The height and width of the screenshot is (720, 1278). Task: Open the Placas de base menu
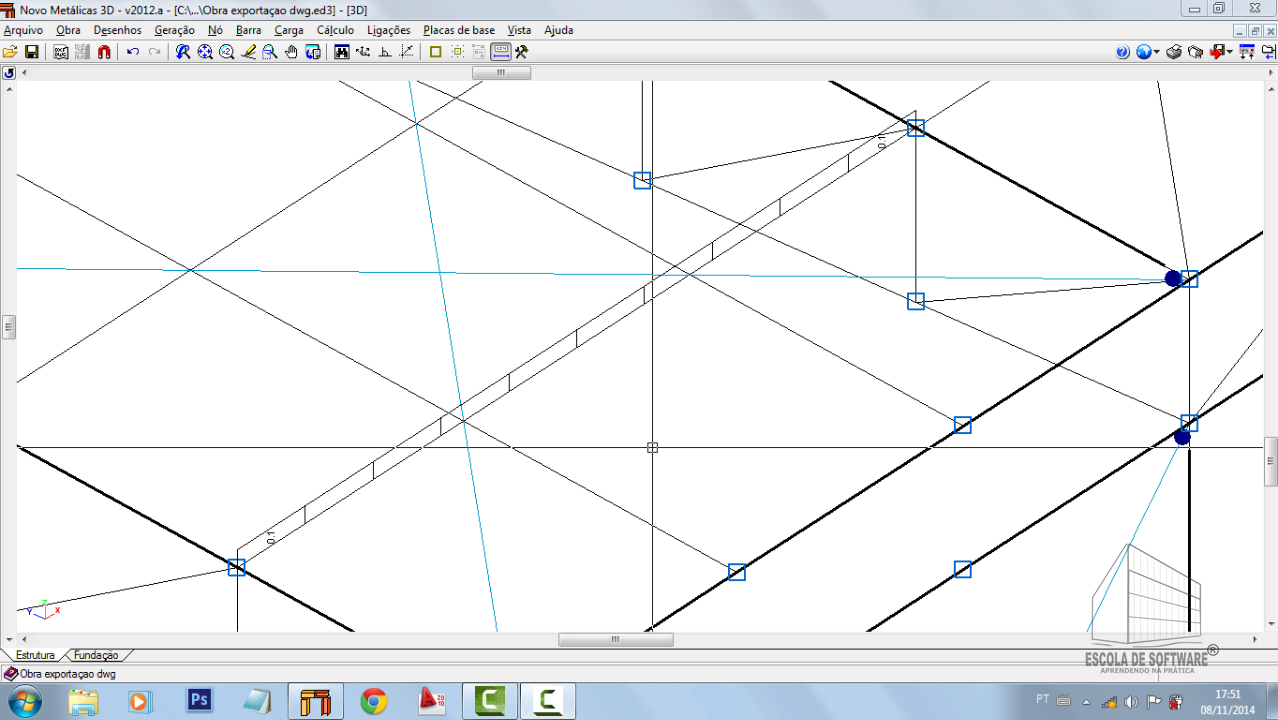458,30
